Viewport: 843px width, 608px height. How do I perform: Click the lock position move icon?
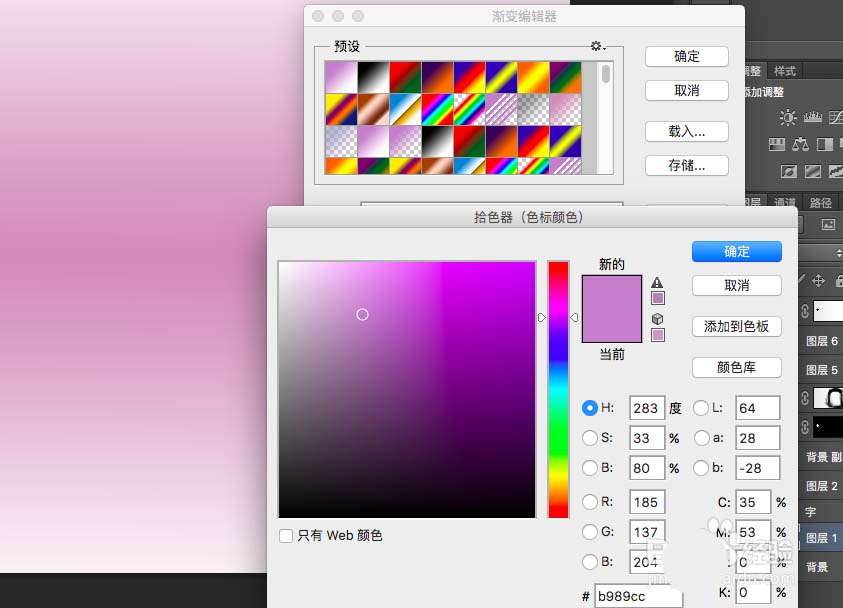(818, 280)
